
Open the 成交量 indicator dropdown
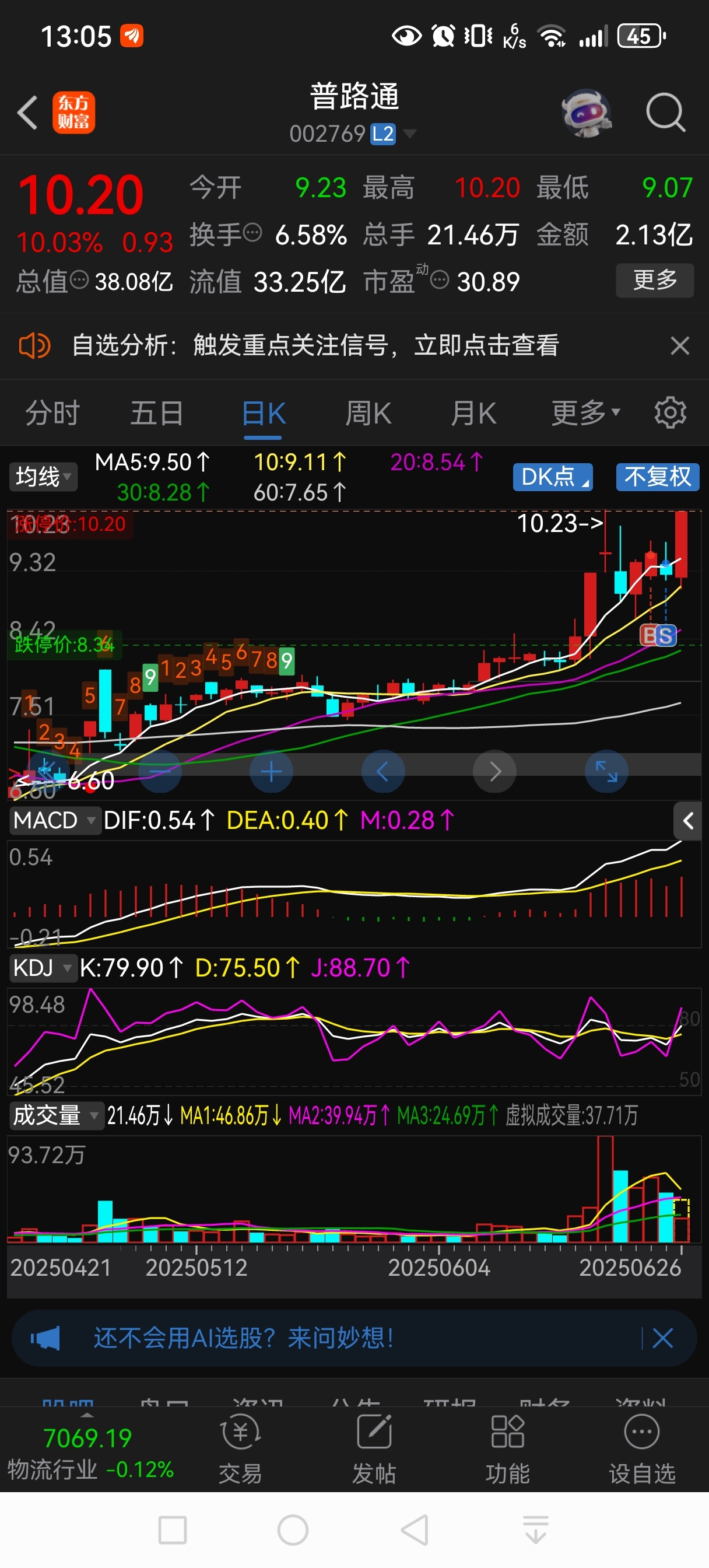[x=56, y=1116]
